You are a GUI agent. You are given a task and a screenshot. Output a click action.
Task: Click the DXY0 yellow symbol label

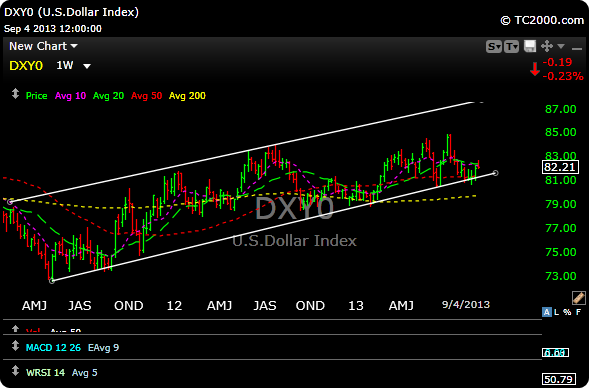(x=26, y=66)
